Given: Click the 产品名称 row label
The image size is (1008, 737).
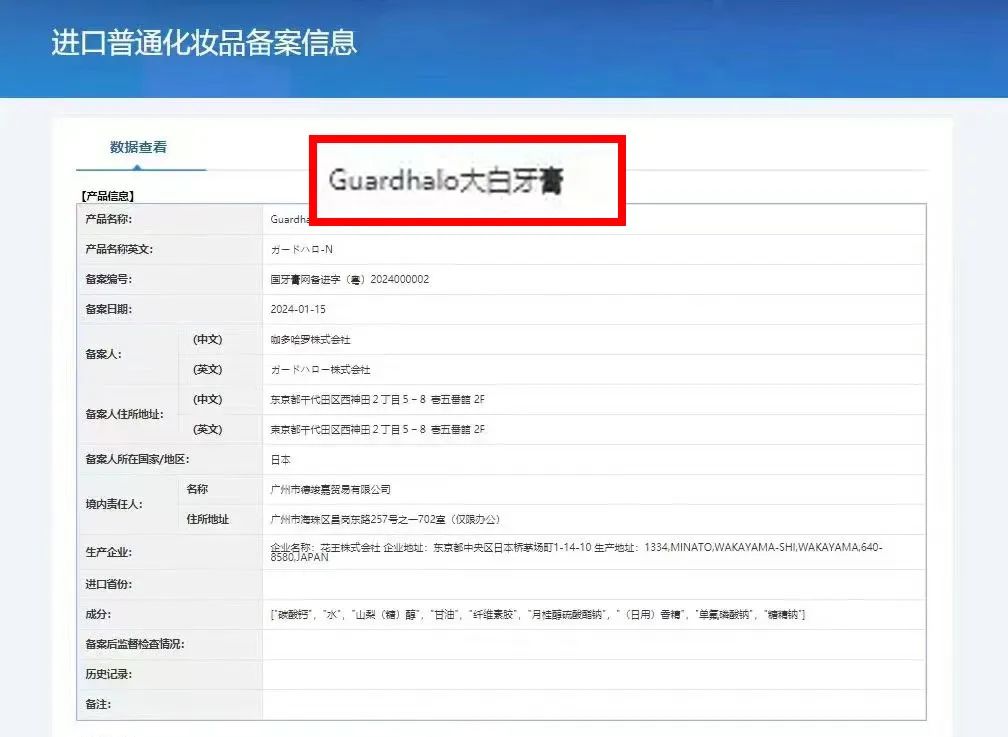Looking at the screenshot, I should [108, 219].
